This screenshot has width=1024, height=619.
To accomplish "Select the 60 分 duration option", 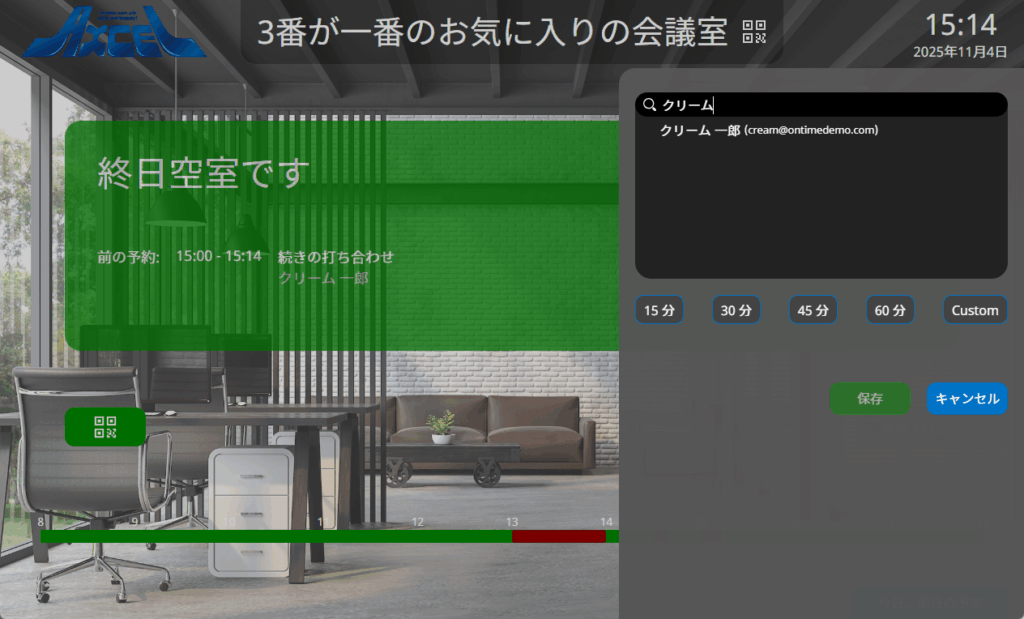I will tap(890, 310).
